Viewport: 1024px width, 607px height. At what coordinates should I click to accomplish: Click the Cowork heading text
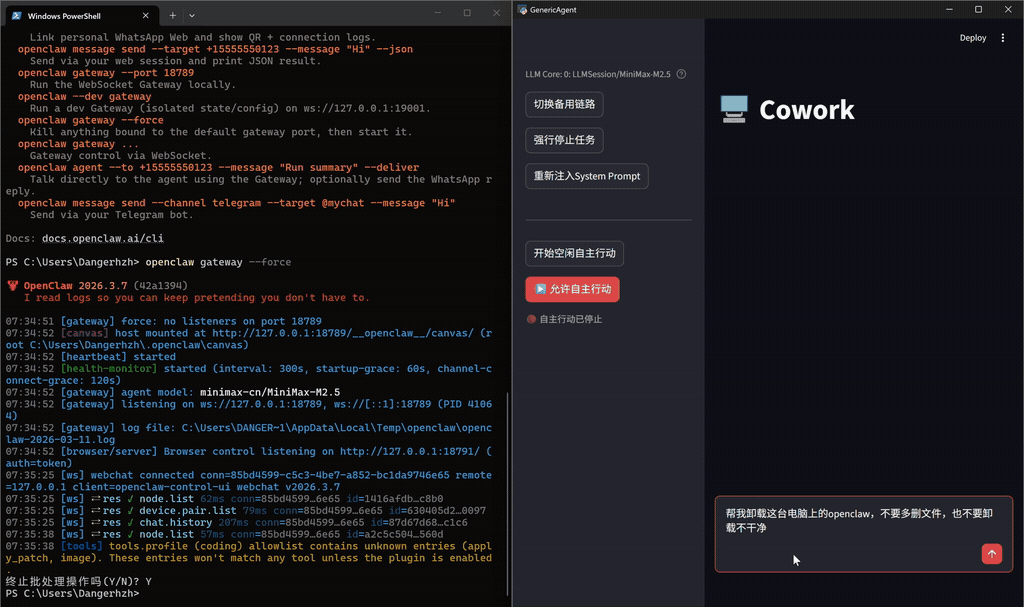[807, 110]
